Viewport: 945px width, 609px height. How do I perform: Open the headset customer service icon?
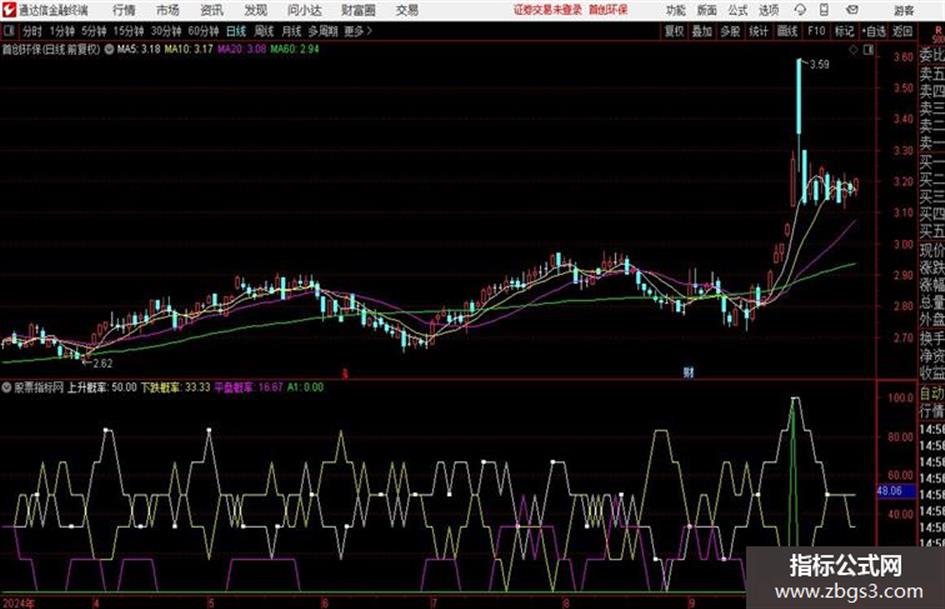tap(800, 10)
